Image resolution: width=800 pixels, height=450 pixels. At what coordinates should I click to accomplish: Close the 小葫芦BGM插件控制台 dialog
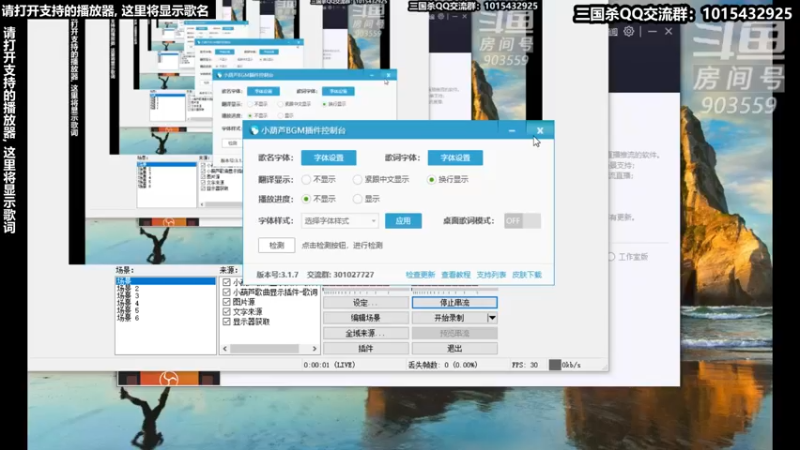[540, 131]
